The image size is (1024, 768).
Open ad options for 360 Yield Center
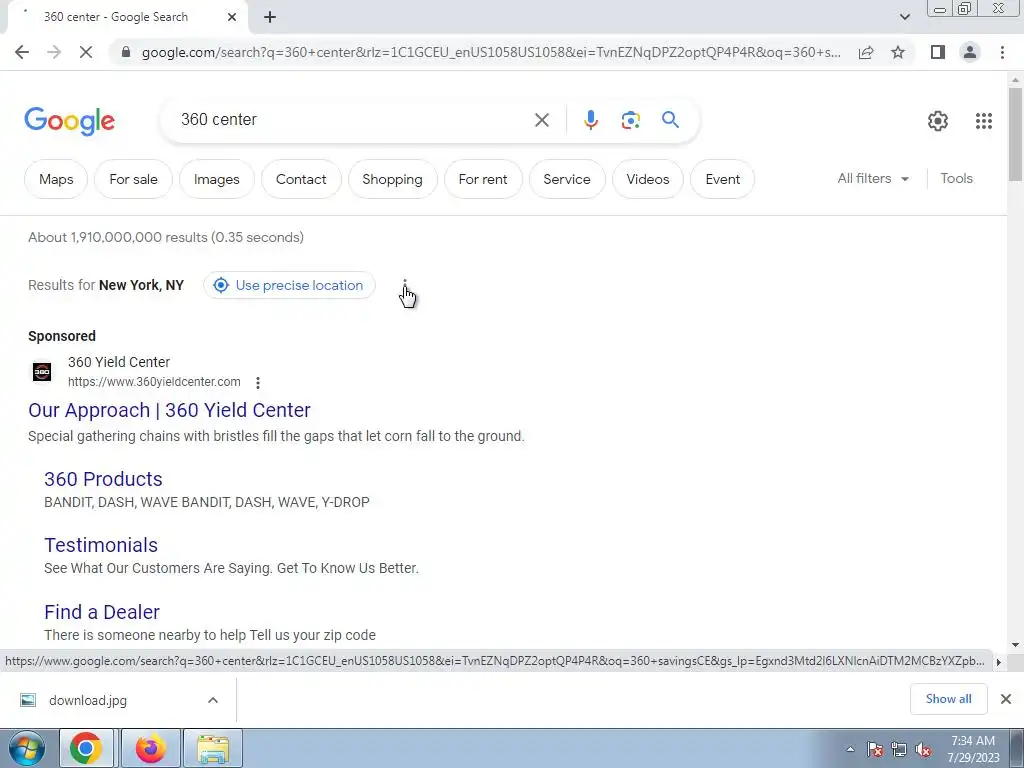[x=258, y=383]
